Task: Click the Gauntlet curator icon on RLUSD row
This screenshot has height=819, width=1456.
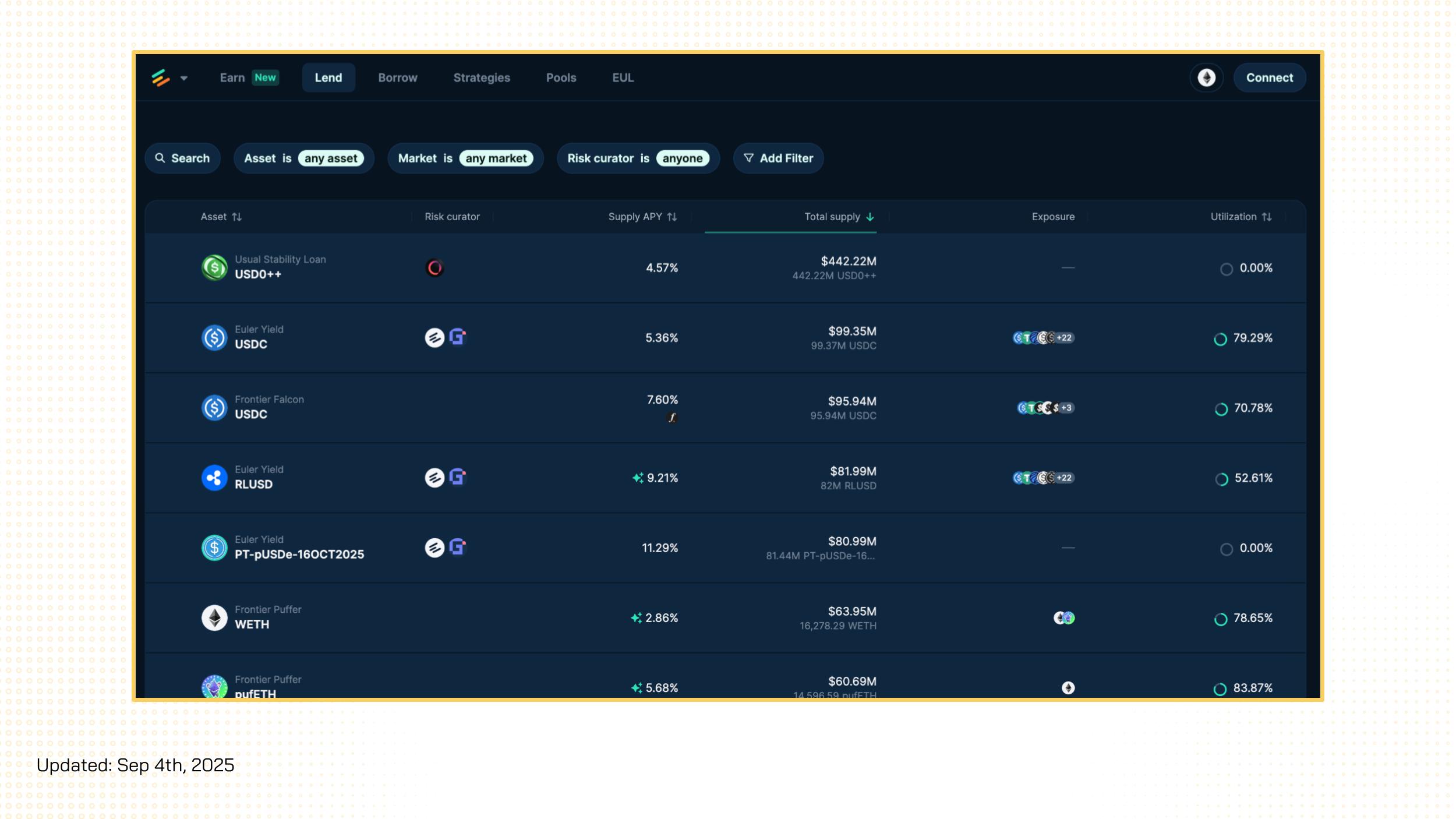Action: point(458,478)
